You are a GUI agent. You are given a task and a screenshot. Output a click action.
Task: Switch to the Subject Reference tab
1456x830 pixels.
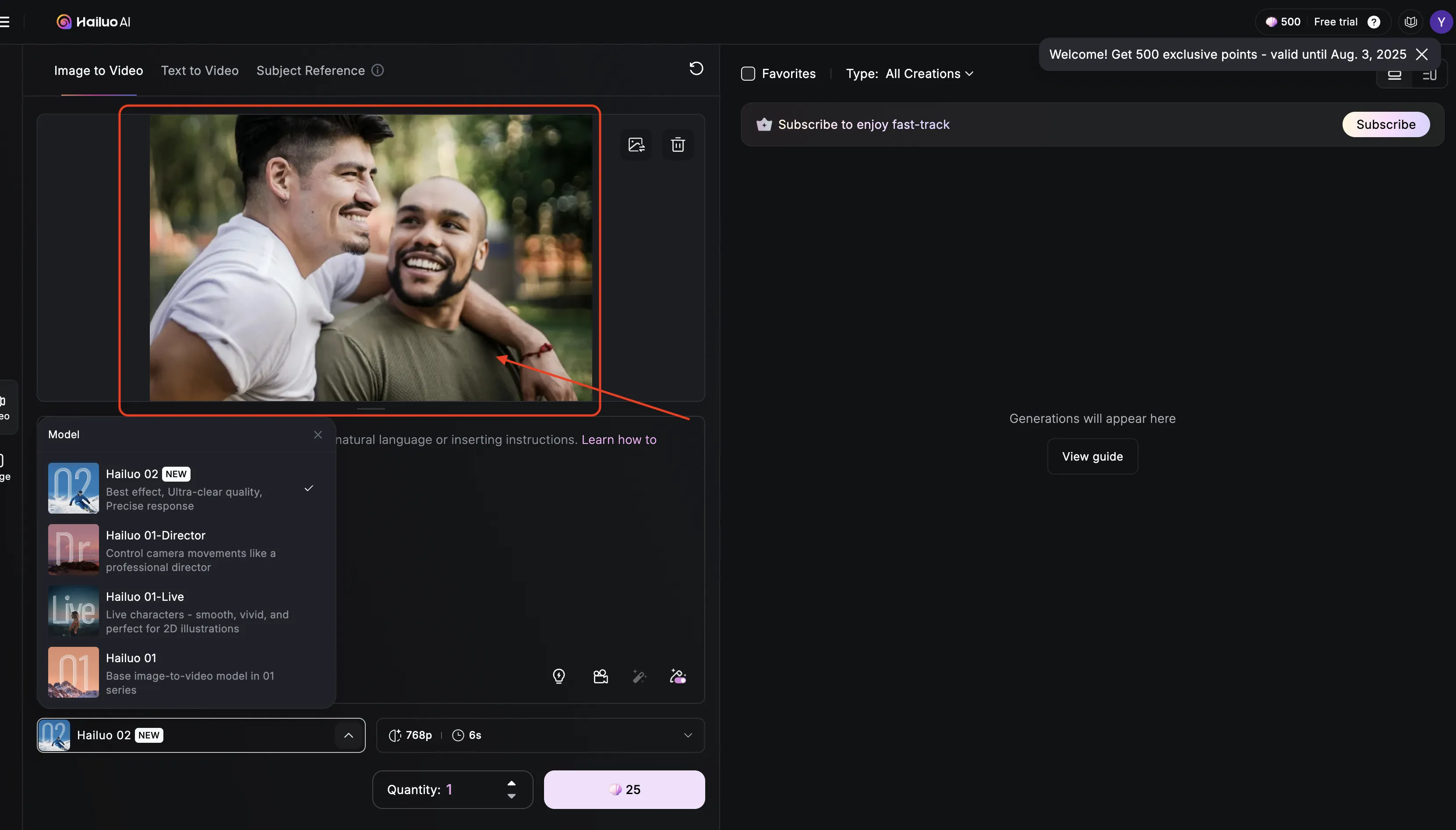click(311, 71)
